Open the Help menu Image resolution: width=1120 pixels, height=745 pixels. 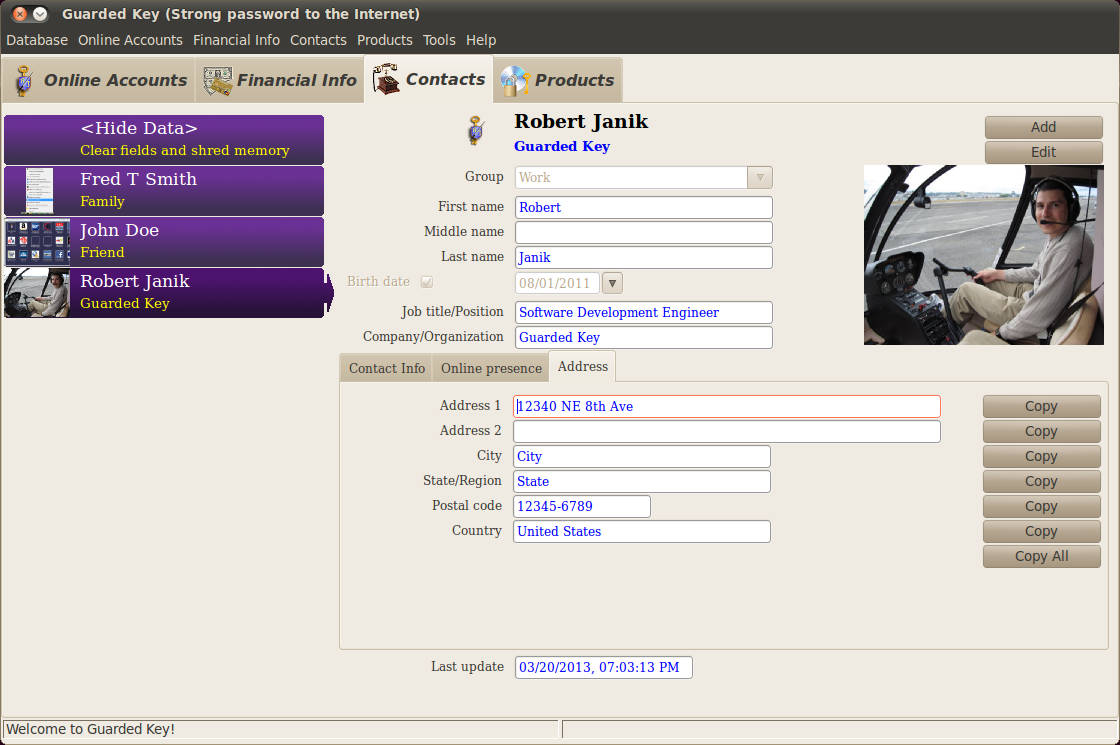(x=481, y=40)
